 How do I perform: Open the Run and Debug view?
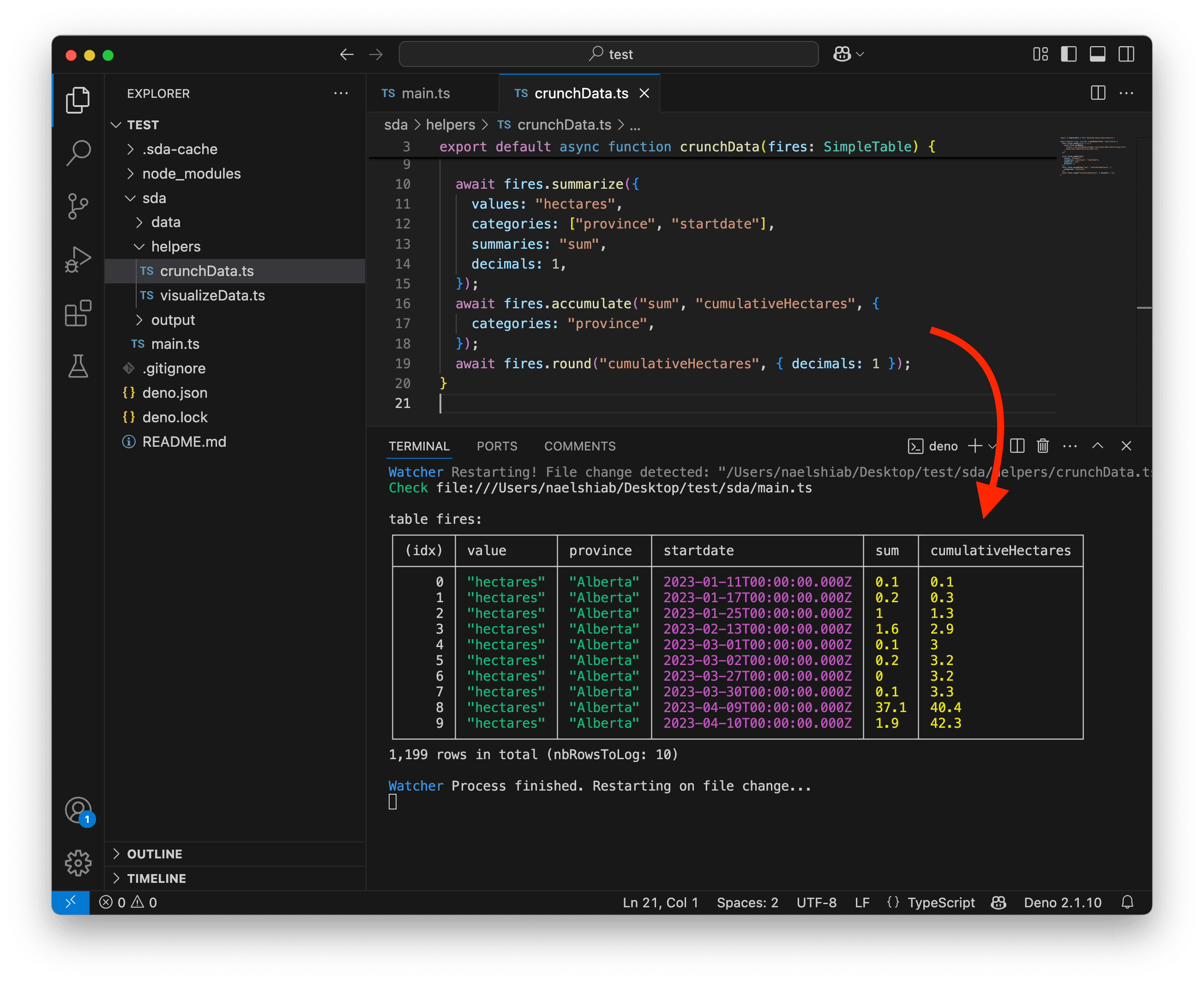78,260
